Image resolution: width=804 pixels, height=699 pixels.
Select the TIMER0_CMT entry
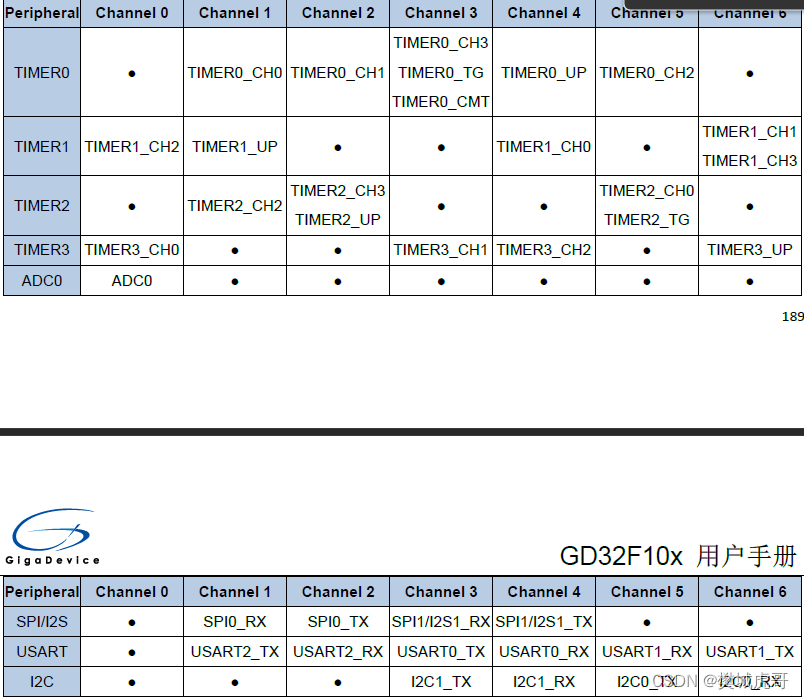pyautogui.click(x=440, y=101)
